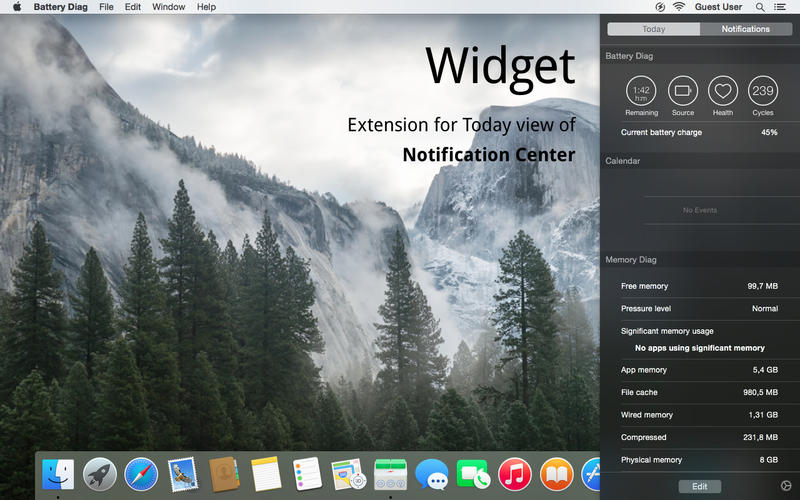The width and height of the screenshot is (800, 500).
Task: Click the Current battery charge row
Action: pyautogui.click(x=699, y=132)
